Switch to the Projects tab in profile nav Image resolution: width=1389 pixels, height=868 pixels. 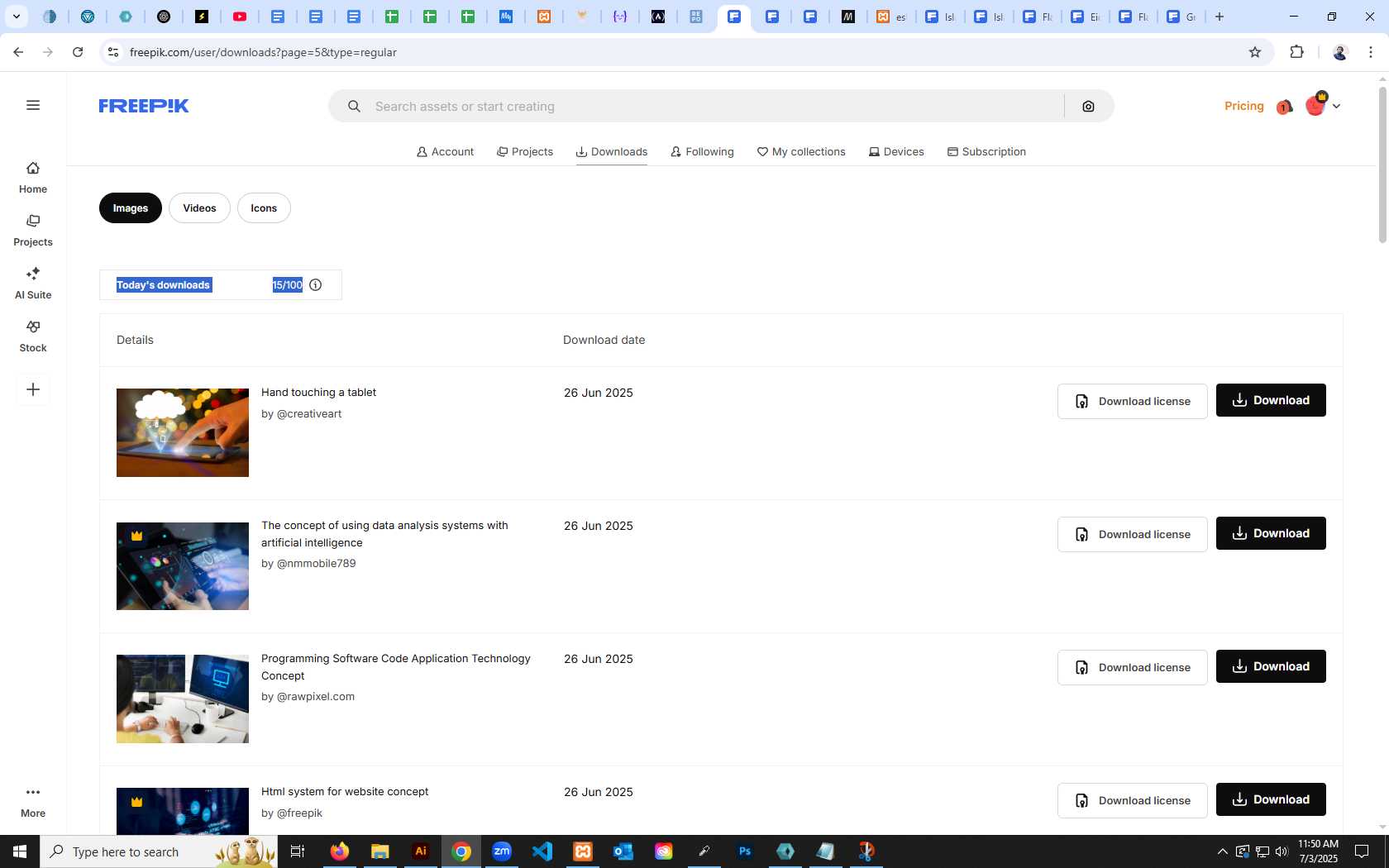pyautogui.click(x=525, y=152)
